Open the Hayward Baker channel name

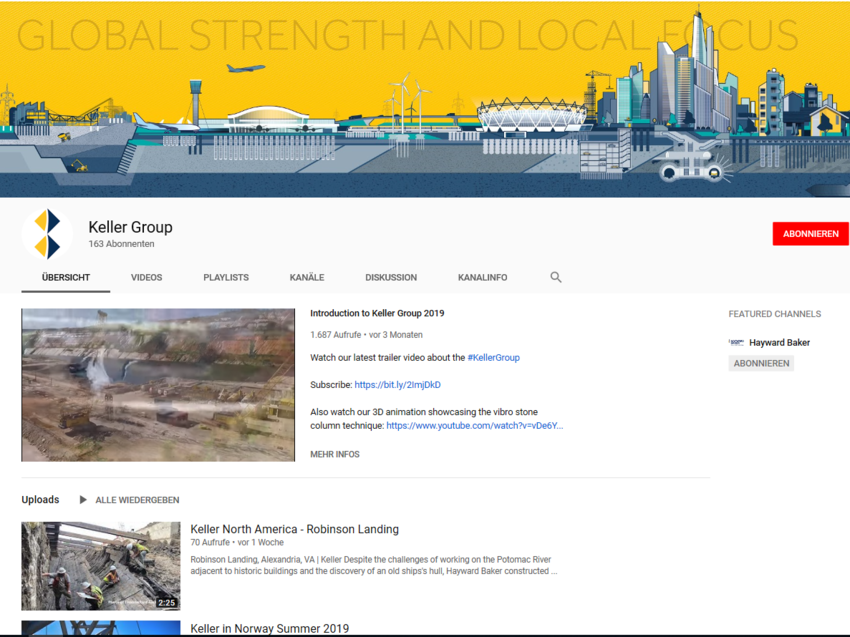(x=780, y=343)
